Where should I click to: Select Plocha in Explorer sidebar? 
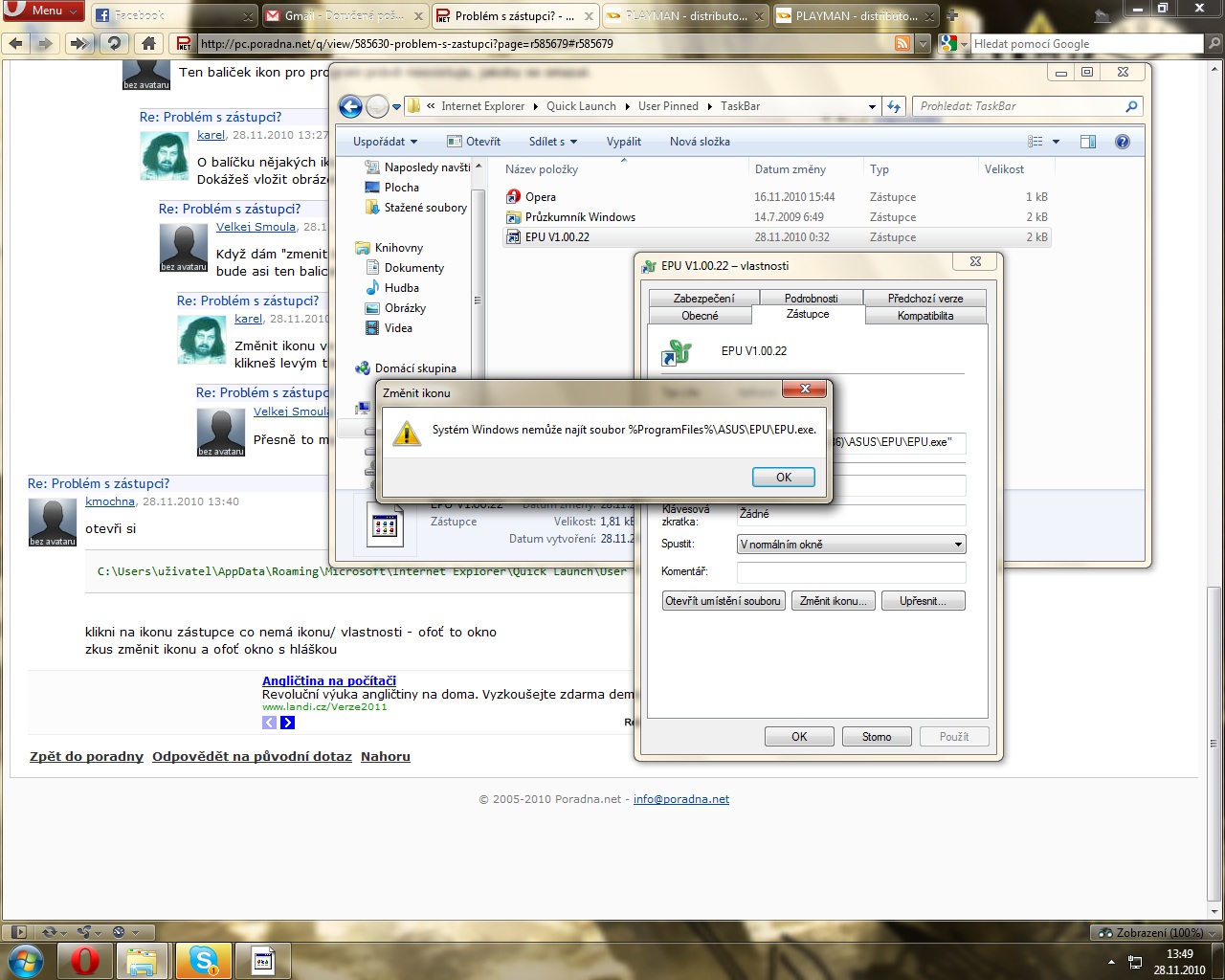pos(402,188)
